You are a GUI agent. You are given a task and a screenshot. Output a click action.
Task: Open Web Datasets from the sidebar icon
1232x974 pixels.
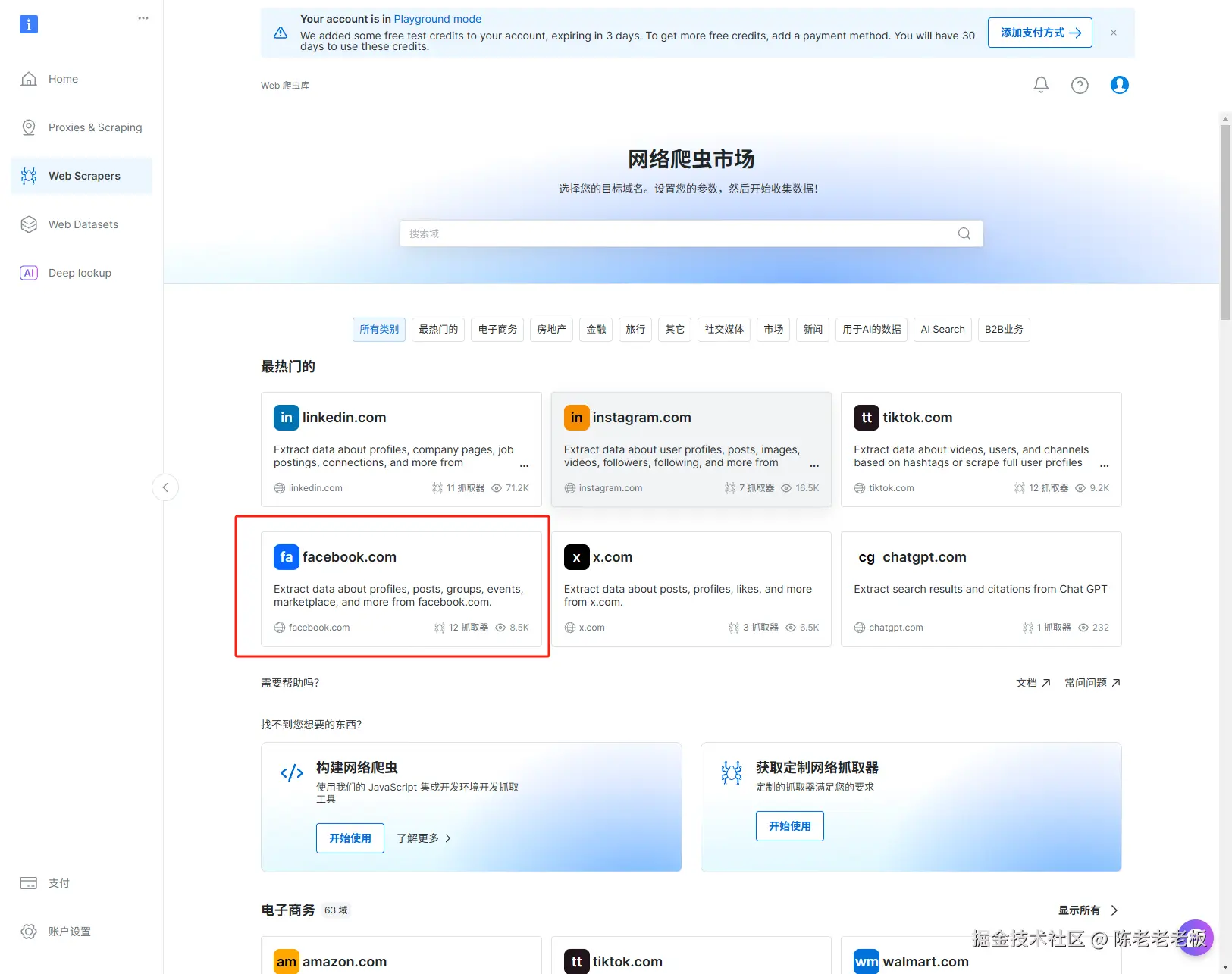click(29, 224)
